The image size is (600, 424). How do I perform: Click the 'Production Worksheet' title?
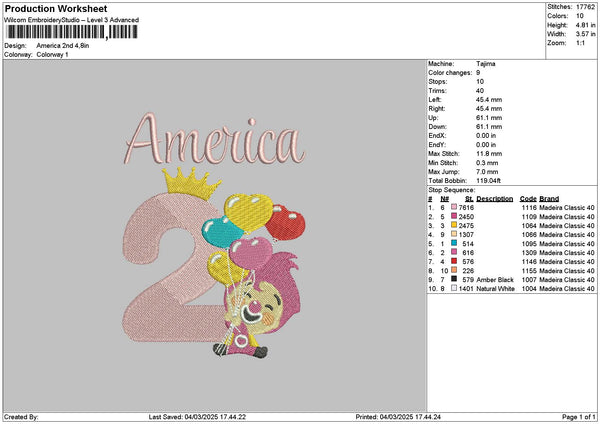click(x=56, y=9)
